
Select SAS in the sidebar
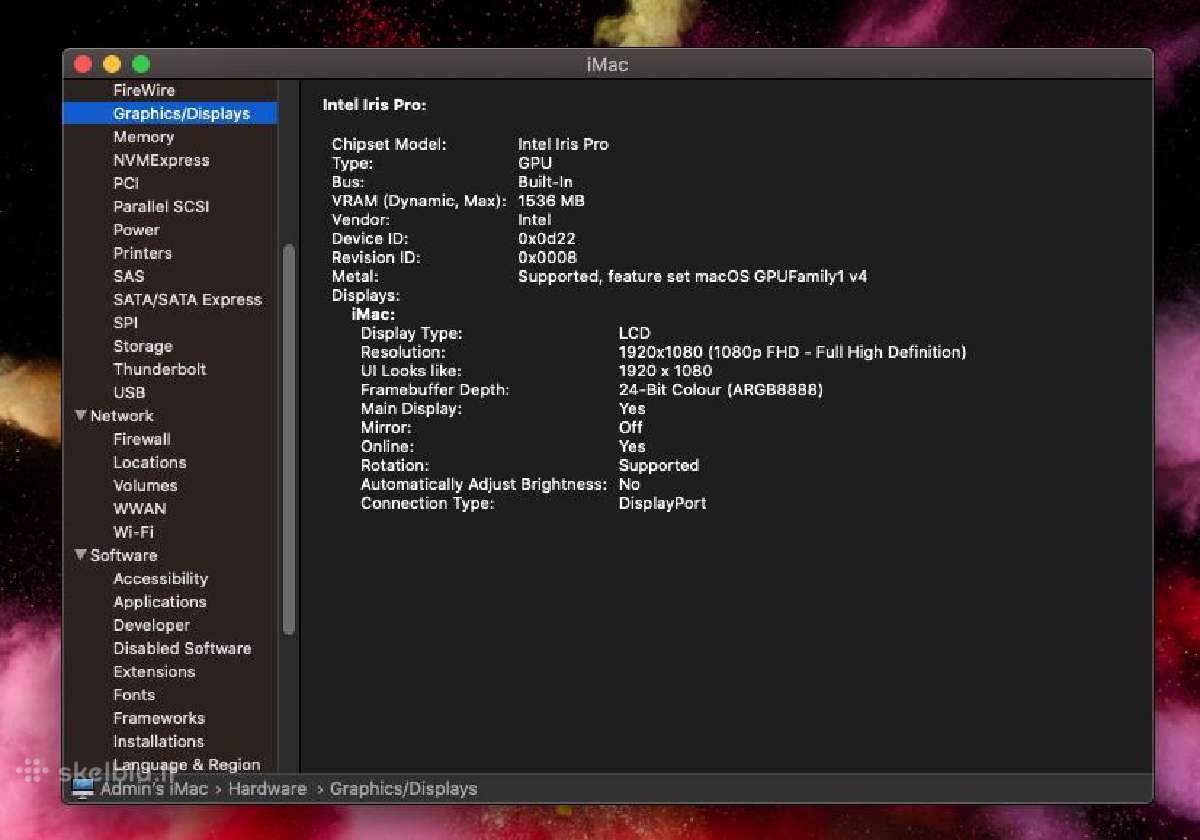[x=128, y=276]
